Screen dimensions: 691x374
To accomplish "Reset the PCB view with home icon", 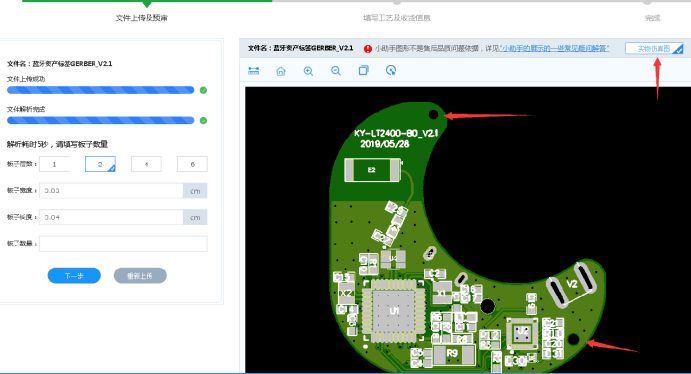I will pyautogui.click(x=281, y=71).
